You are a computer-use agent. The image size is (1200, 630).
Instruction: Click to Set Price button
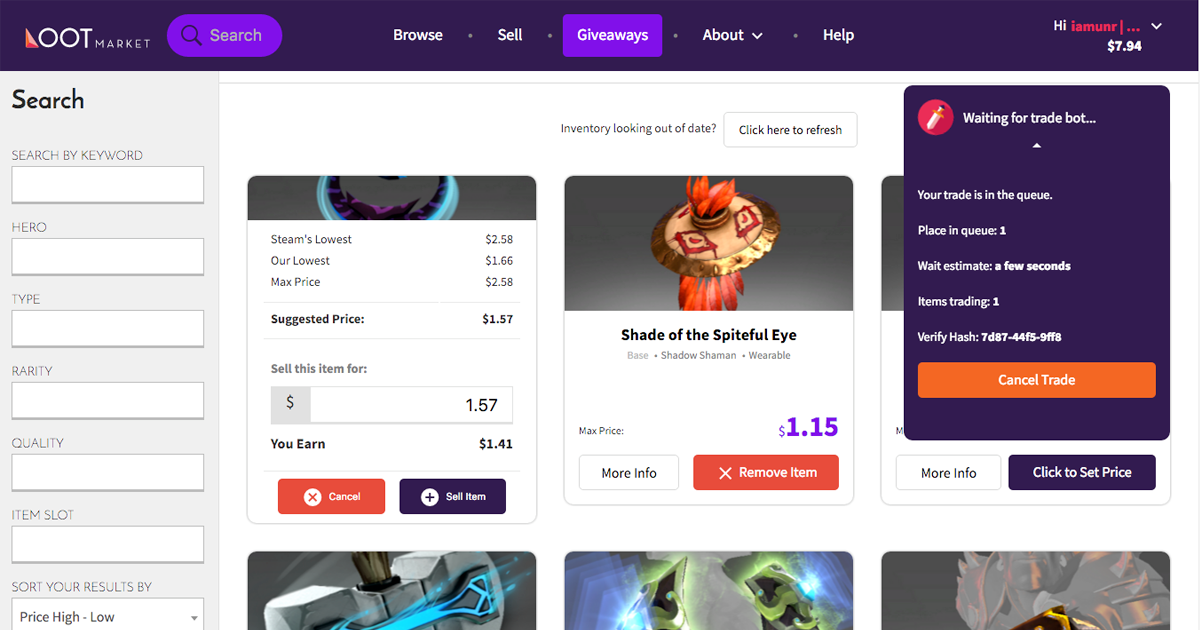1082,473
